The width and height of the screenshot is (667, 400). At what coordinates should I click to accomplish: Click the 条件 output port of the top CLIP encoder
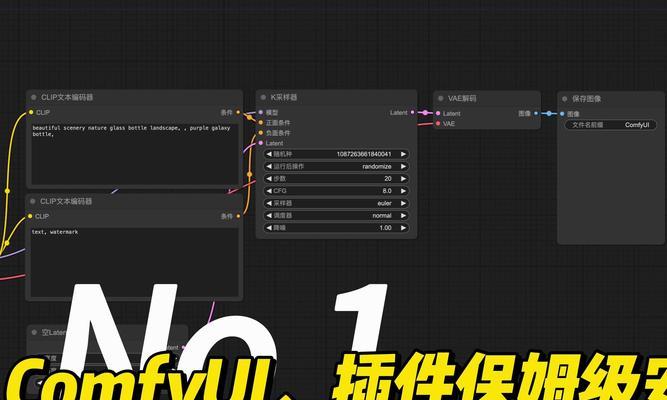point(238,112)
